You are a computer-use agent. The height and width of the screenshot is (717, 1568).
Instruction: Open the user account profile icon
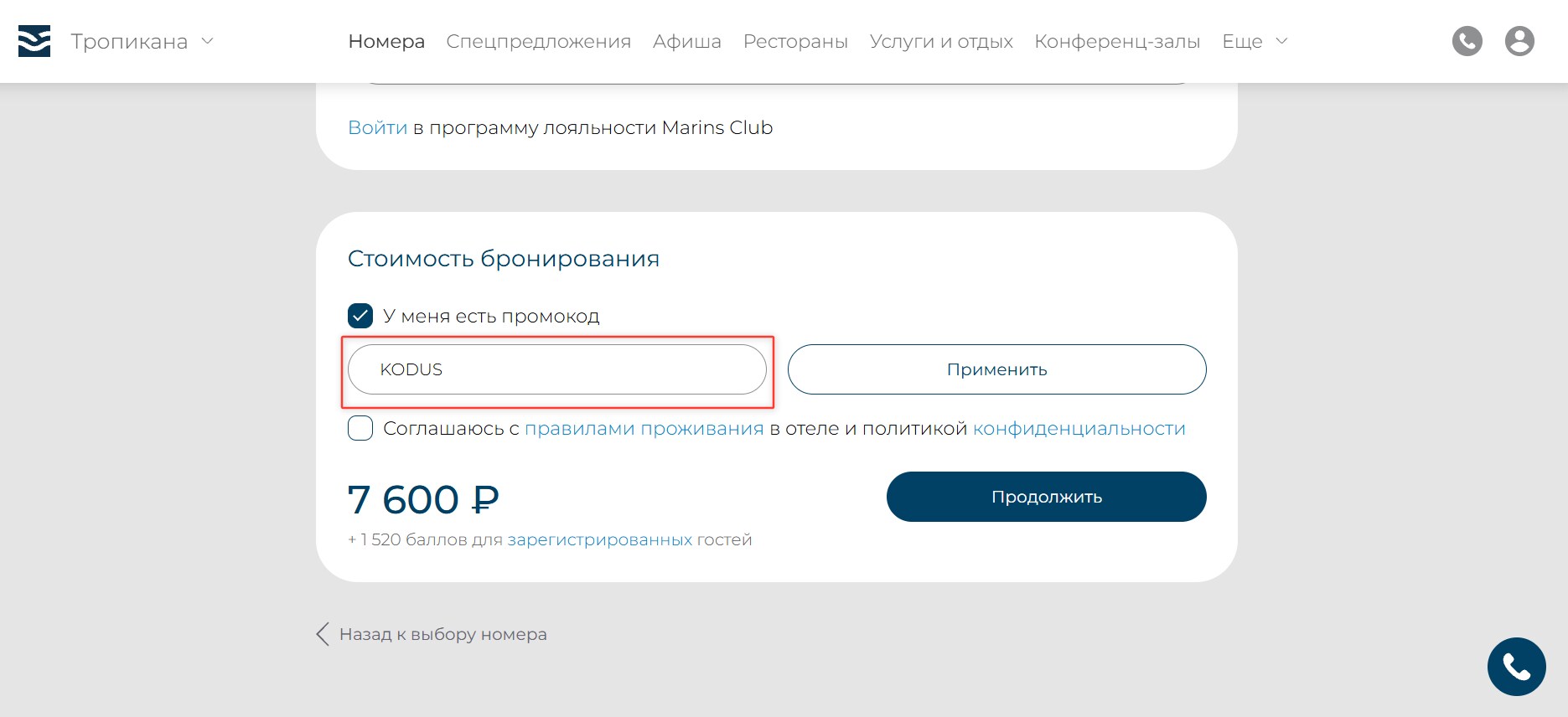tap(1519, 41)
